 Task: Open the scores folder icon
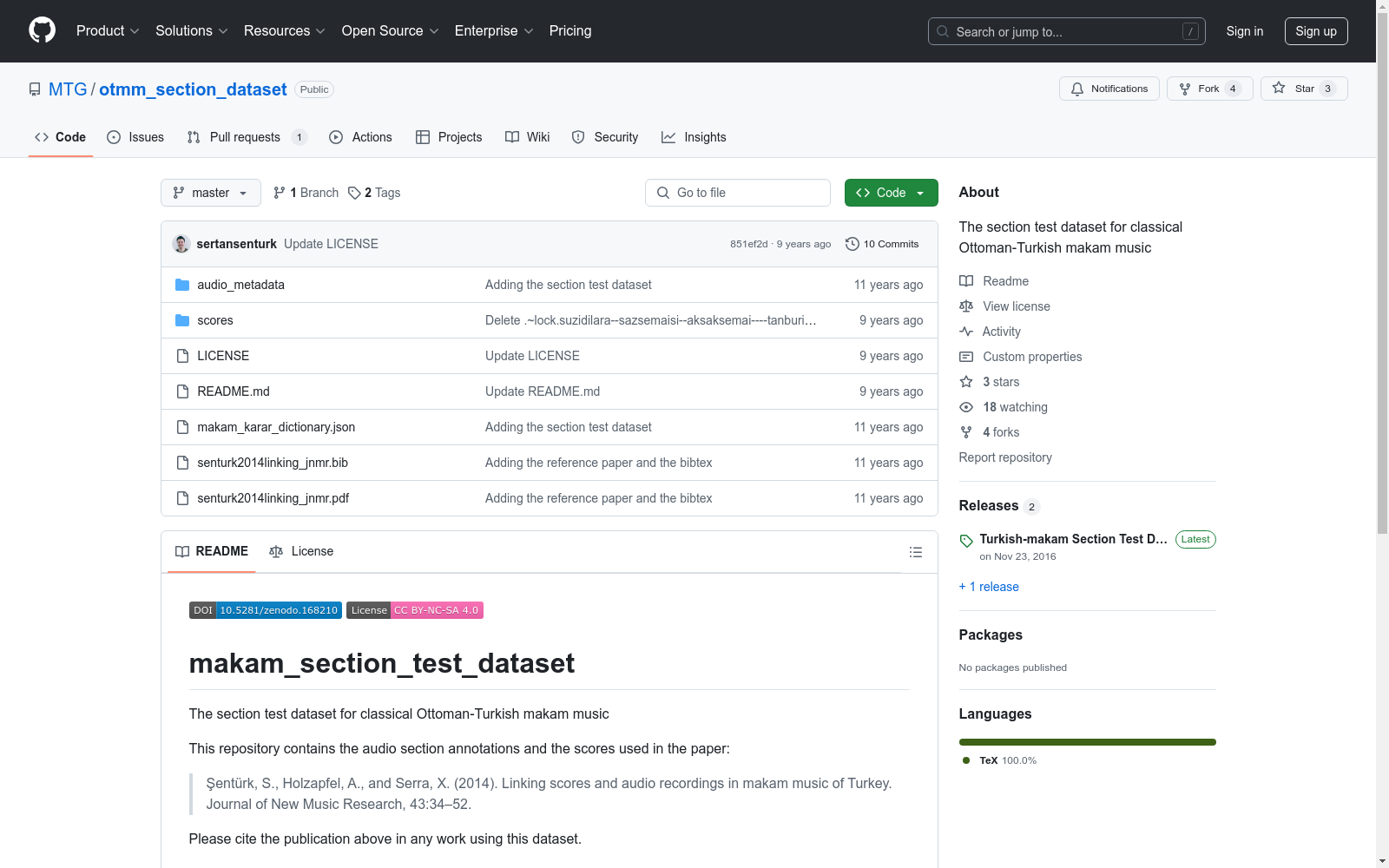pyautogui.click(x=182, y=320)
